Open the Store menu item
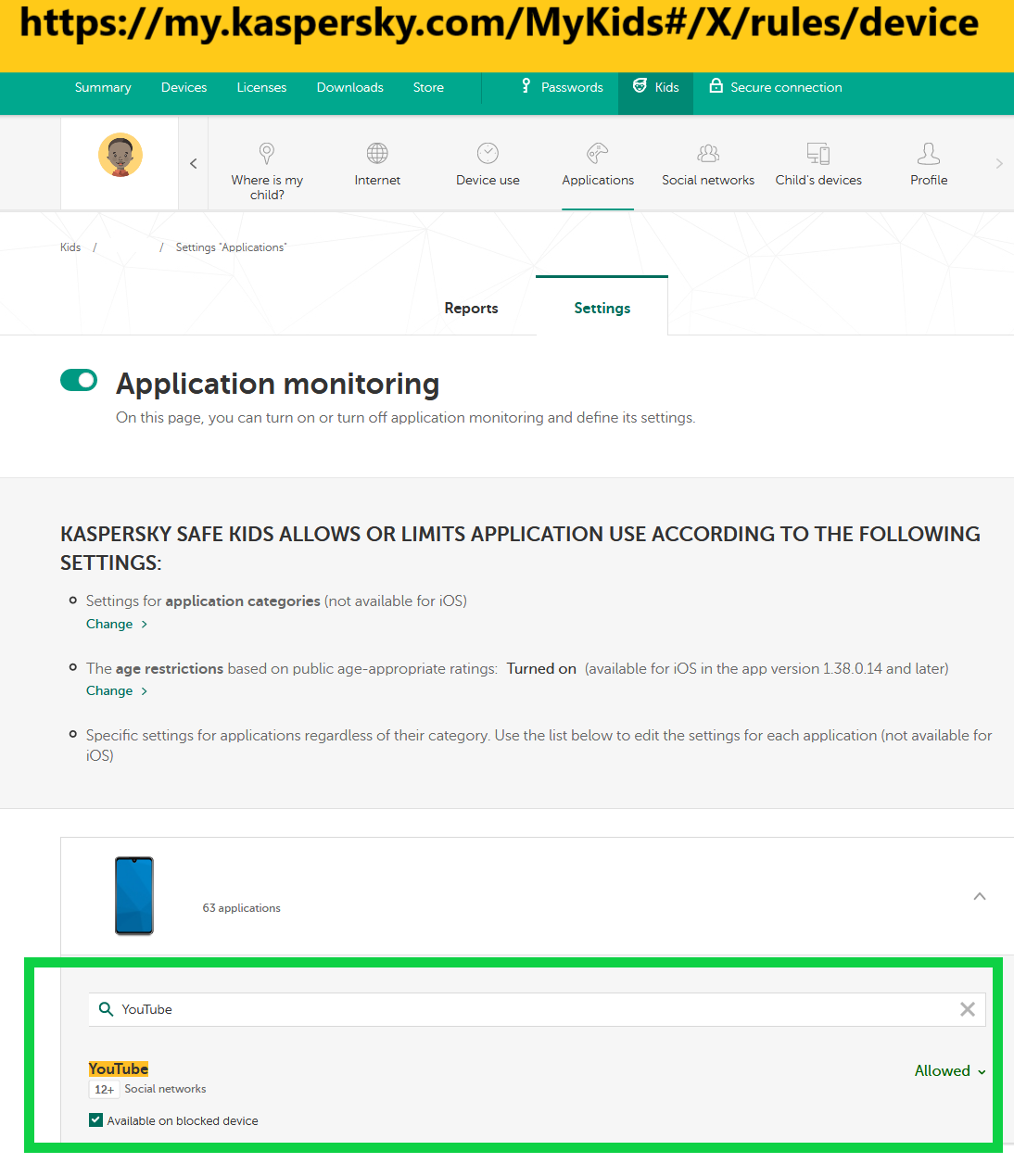1014x1176 pixels. coord(428,87)
